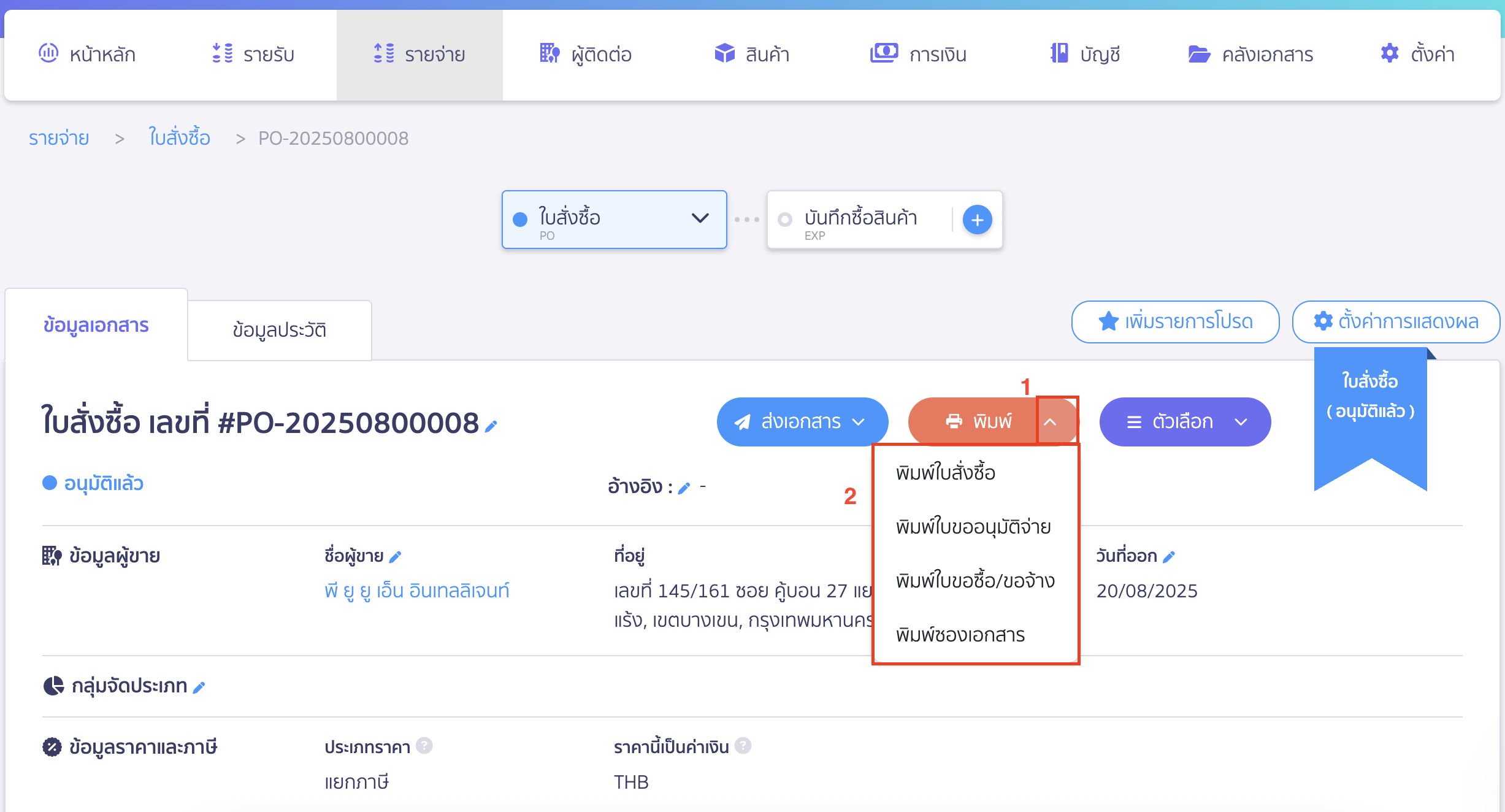Open the การเงิน finance menu

(918, 55)
